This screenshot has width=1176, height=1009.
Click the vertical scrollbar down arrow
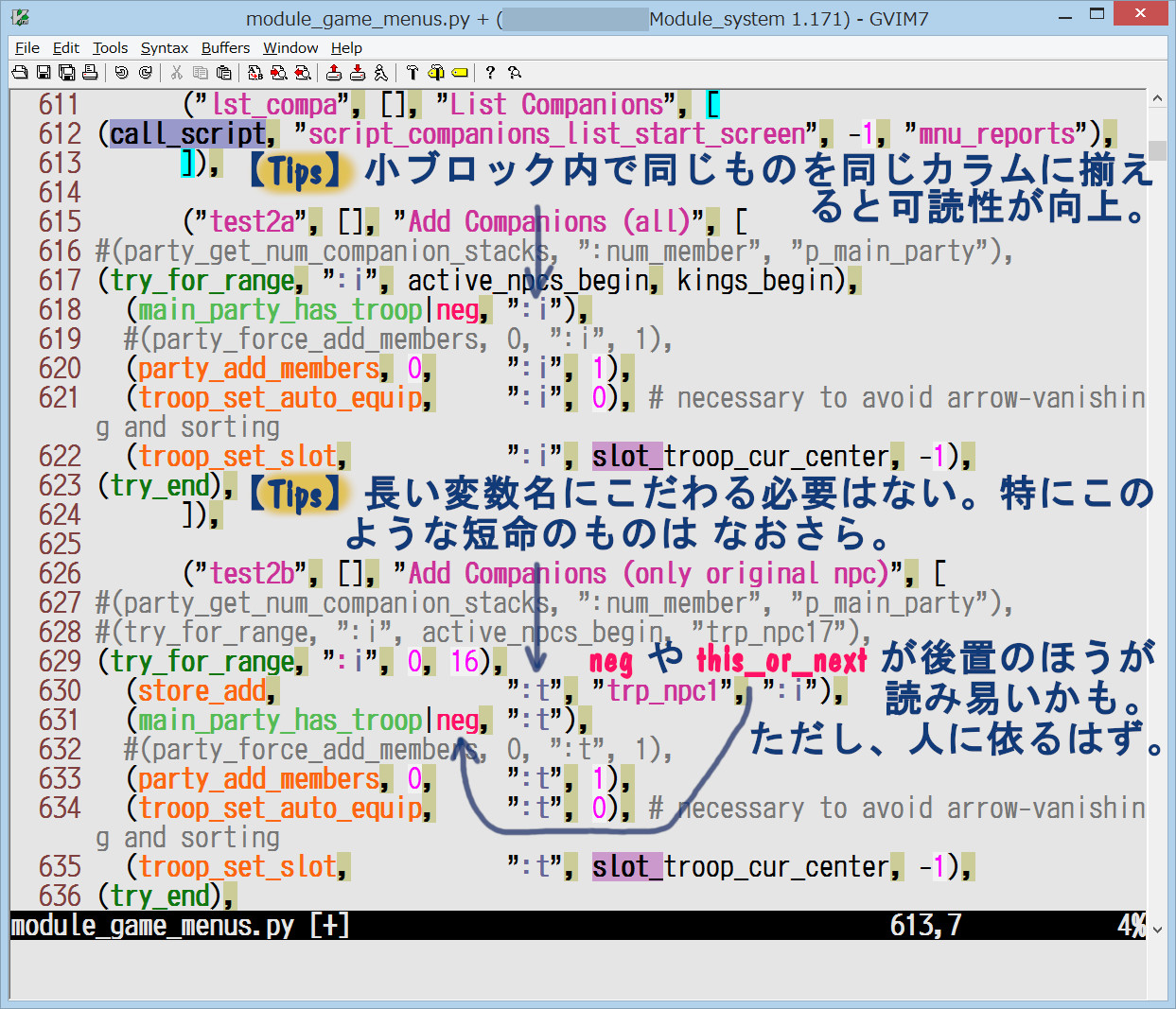click(1157, 930)
